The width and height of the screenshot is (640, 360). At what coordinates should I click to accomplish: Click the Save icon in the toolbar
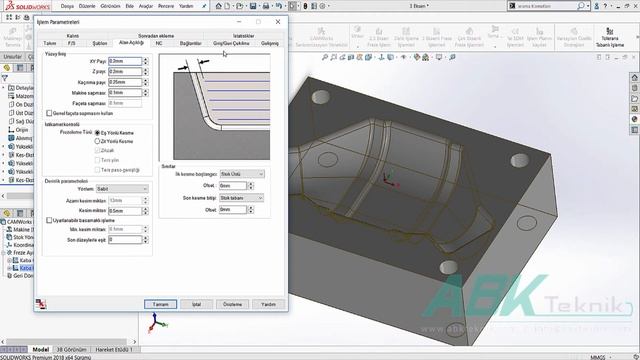point(253,6)
